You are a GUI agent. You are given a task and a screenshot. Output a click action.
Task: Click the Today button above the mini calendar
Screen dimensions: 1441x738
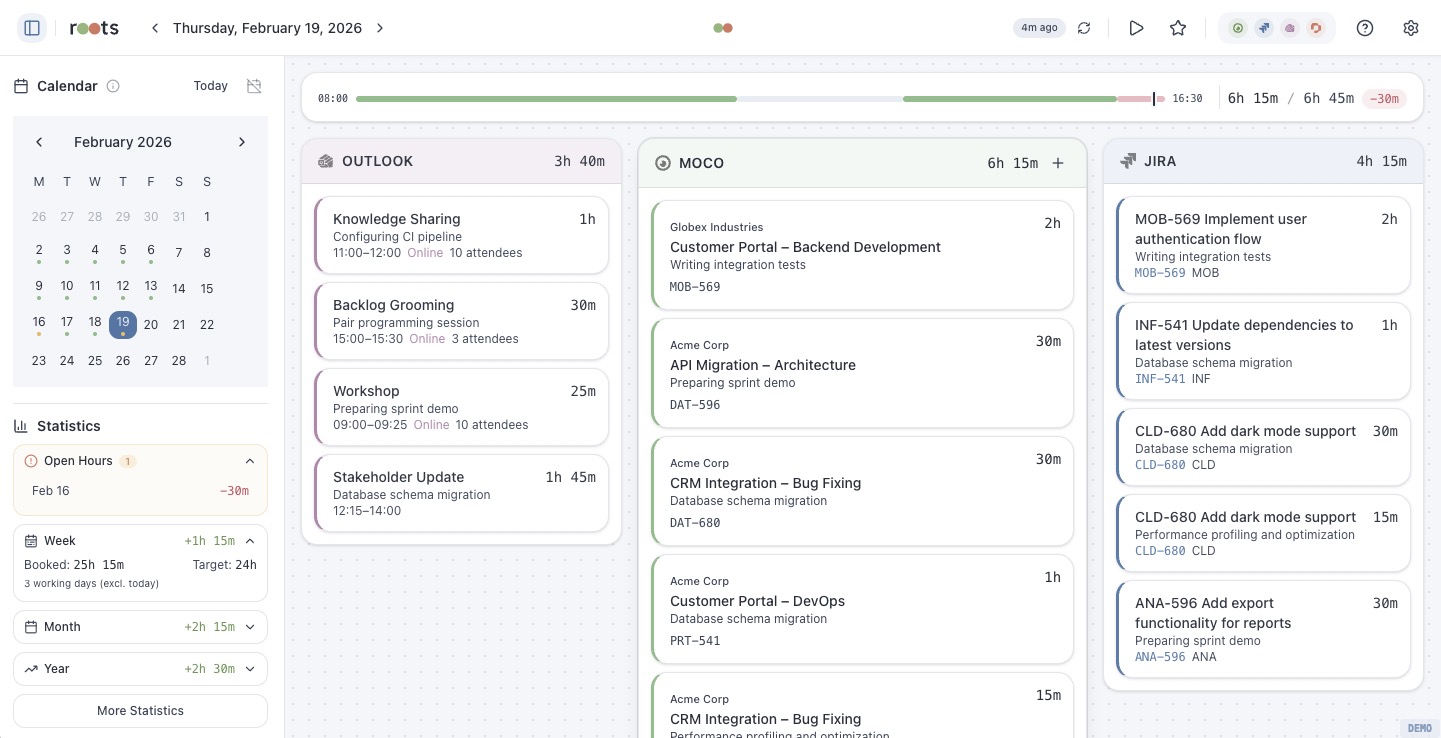point(210,86)
